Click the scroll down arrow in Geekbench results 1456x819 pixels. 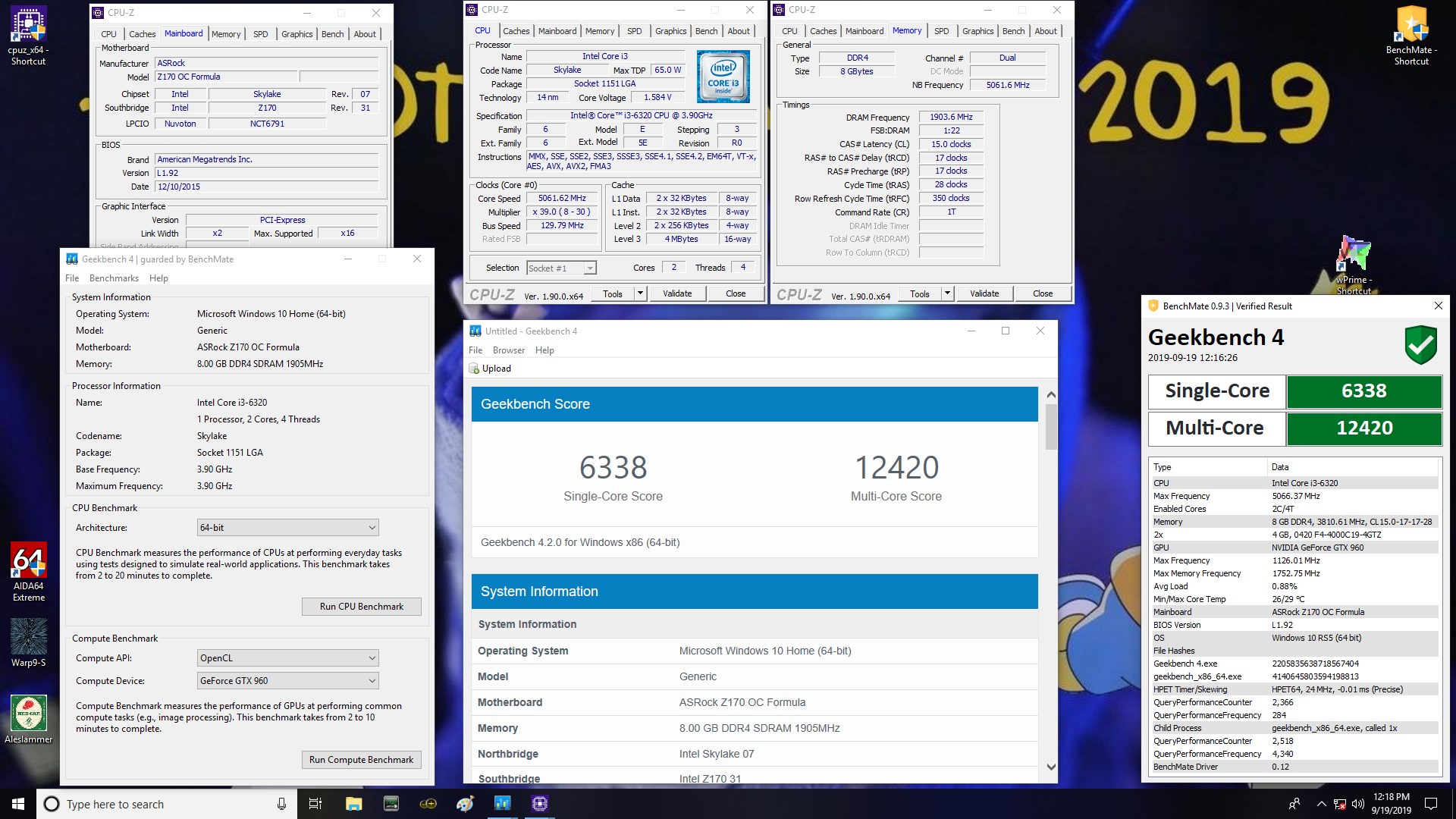pos(1051,767)
